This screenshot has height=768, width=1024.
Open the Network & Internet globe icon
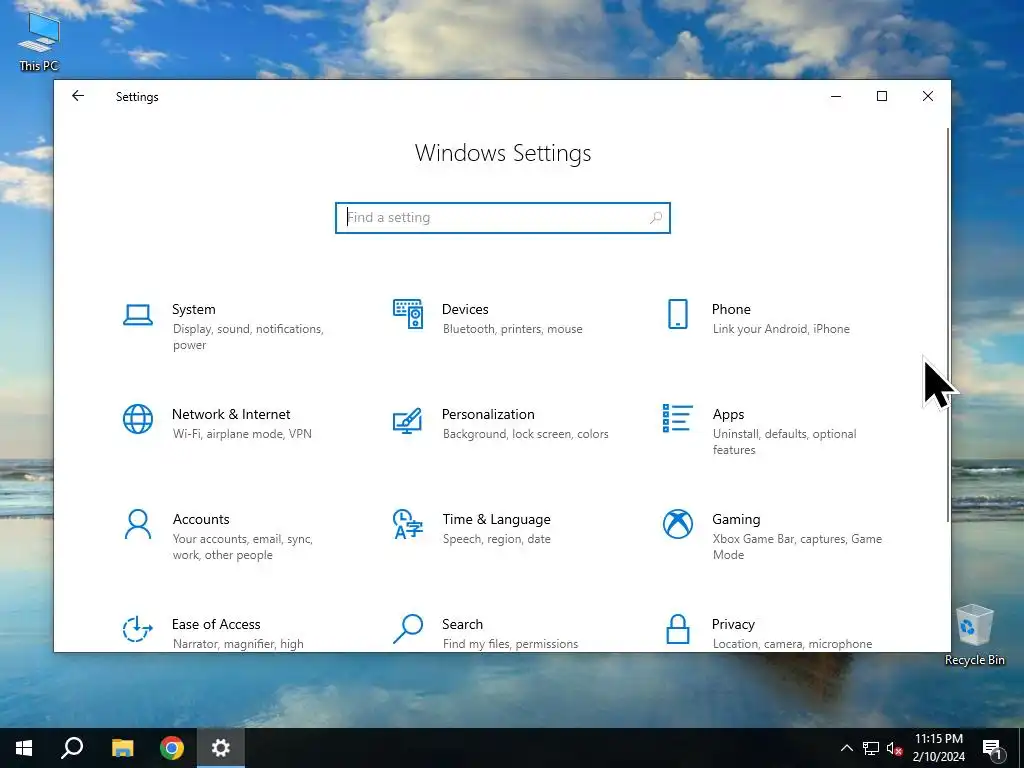(x=138, y=419)
